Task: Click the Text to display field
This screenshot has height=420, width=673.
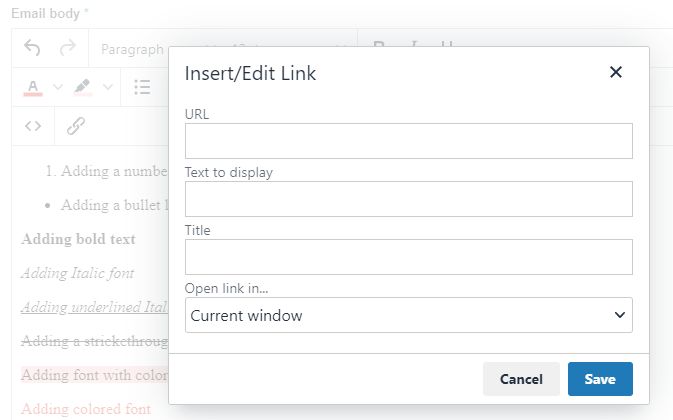Action: point(408,199)
